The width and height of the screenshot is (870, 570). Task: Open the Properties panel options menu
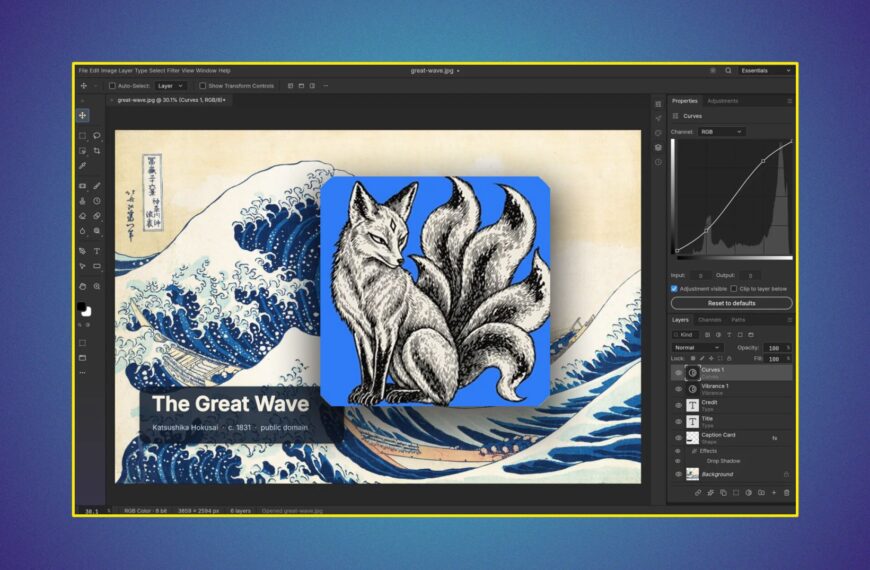(x=789, y=101)
